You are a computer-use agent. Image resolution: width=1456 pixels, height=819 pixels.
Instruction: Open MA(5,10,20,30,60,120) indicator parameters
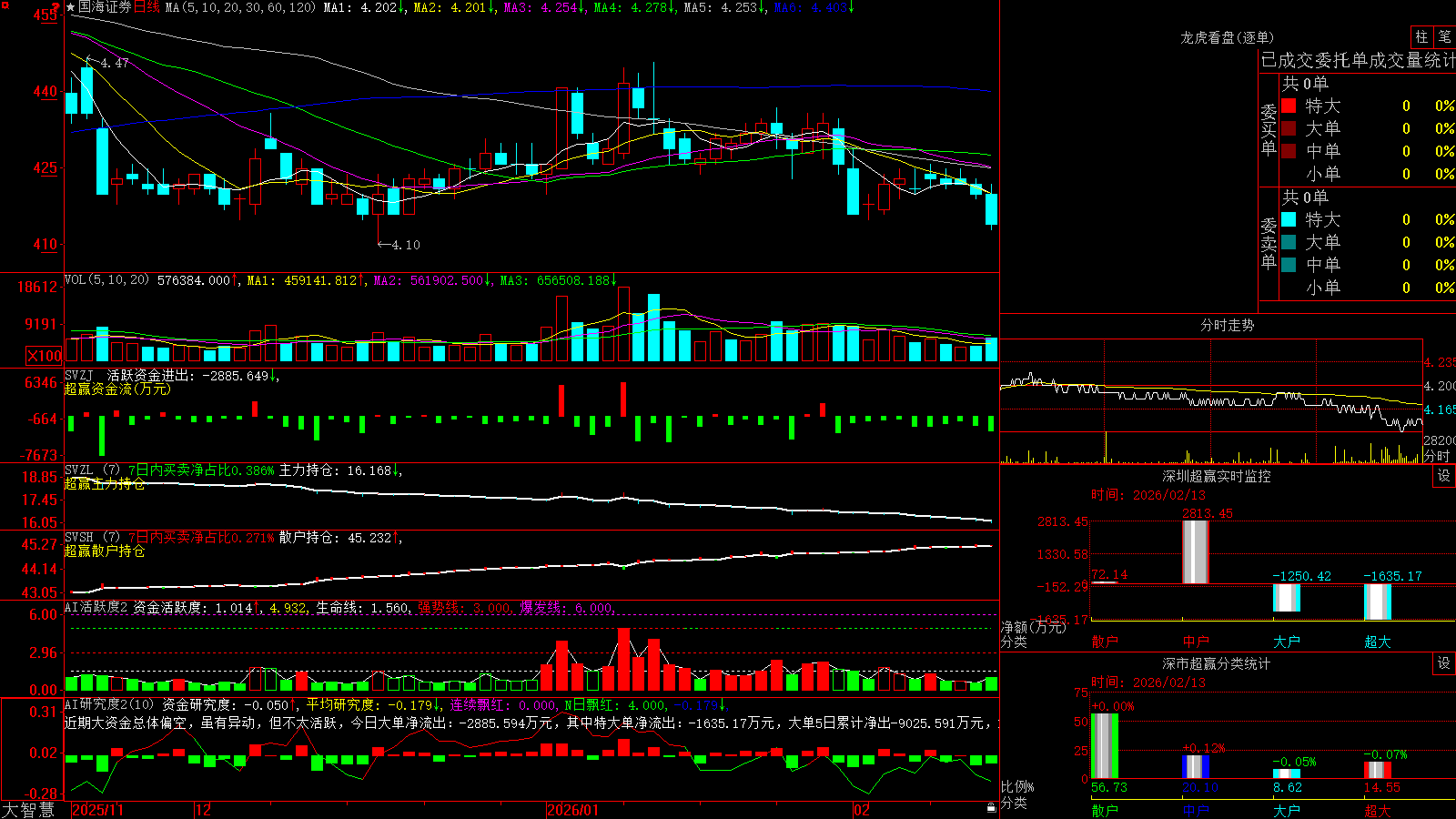(240, 7)
